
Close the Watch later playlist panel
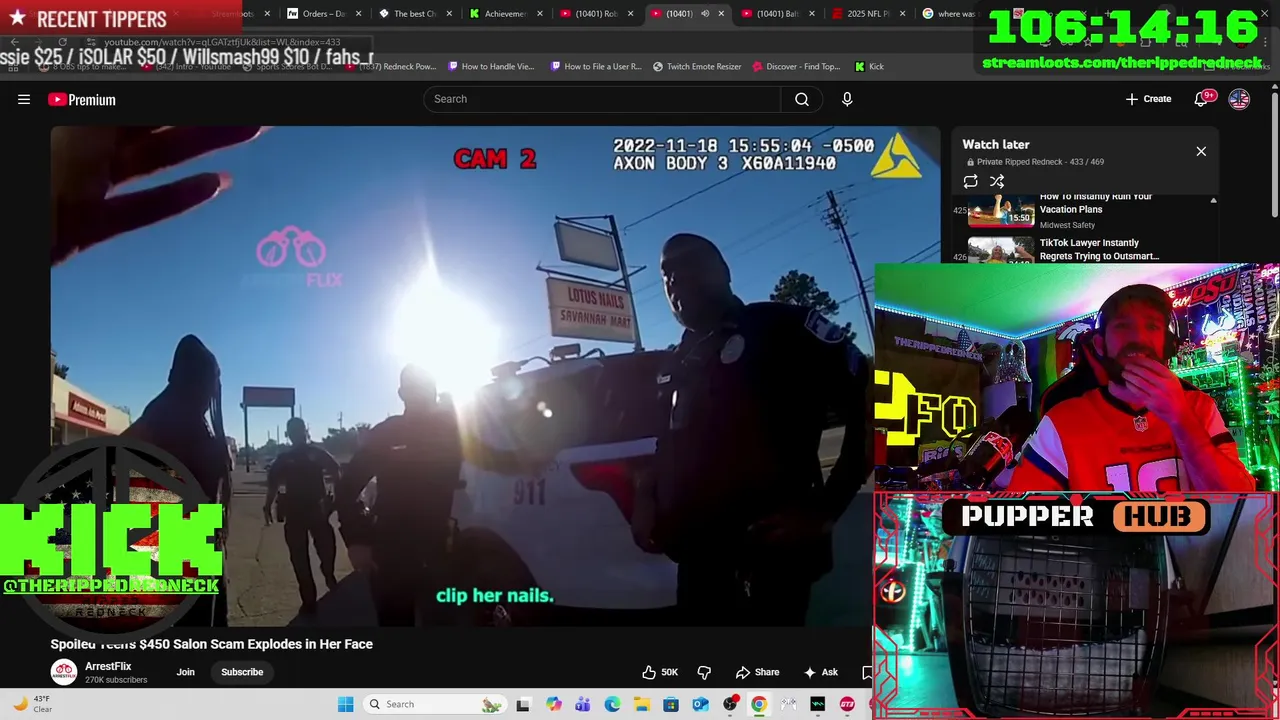tap(1201, 151)
